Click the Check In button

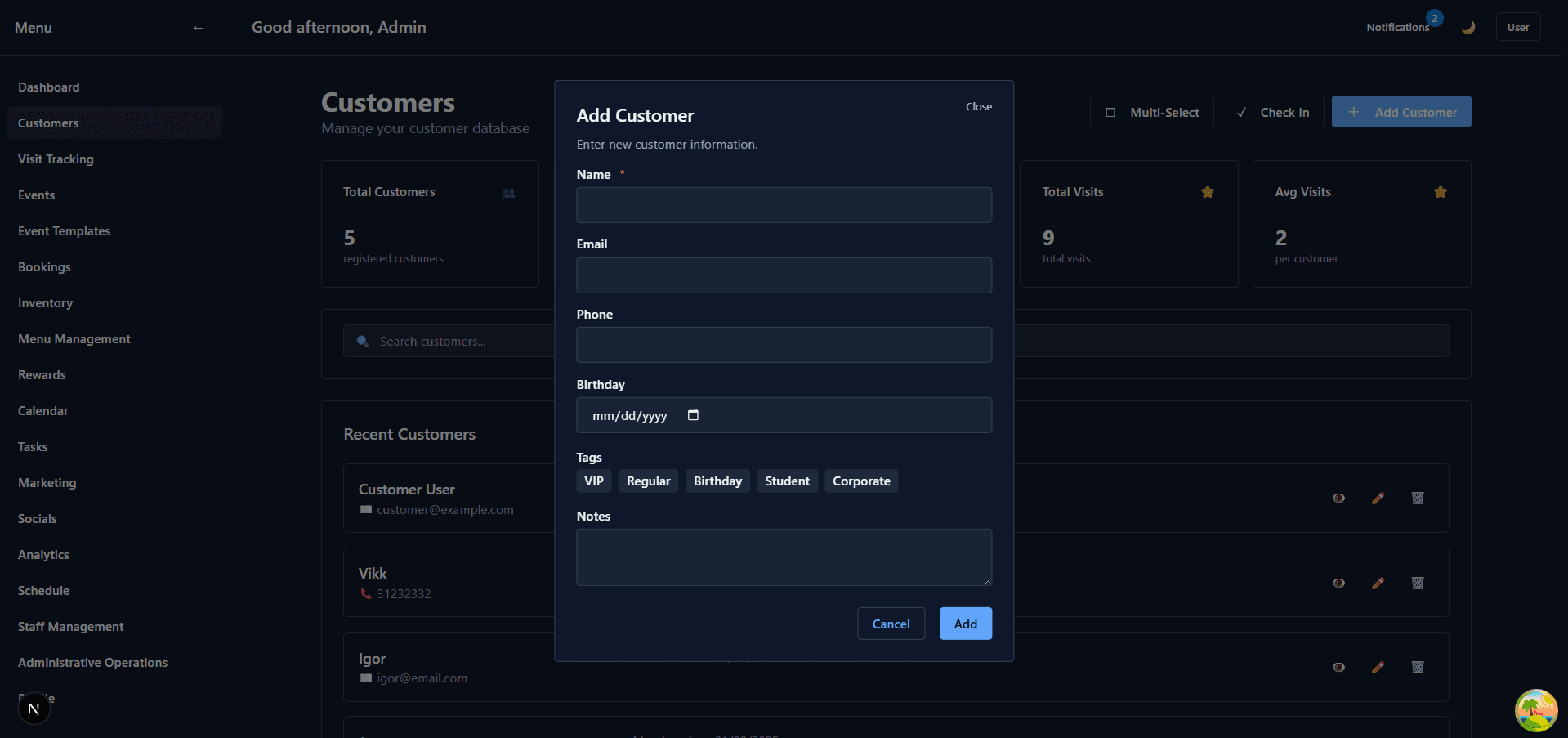point(1273,112)
